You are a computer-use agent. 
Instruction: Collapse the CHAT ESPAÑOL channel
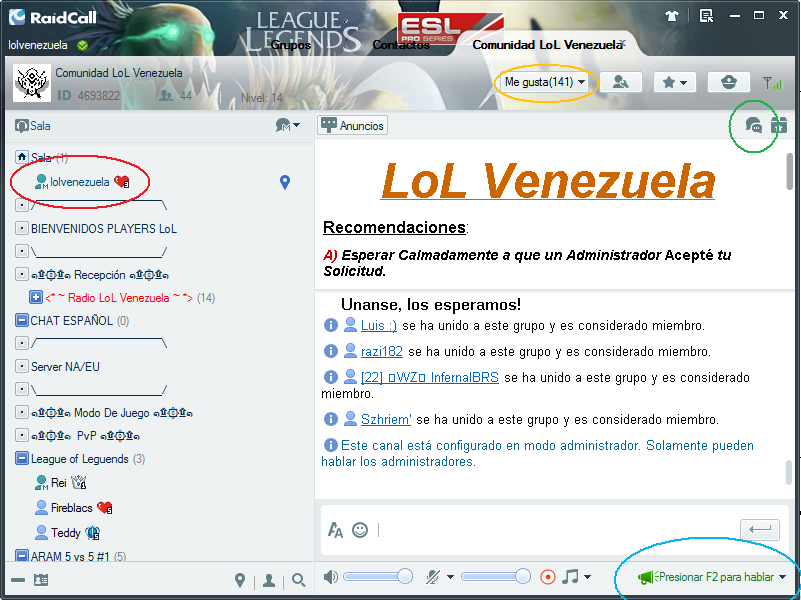(x=21, y=320)
